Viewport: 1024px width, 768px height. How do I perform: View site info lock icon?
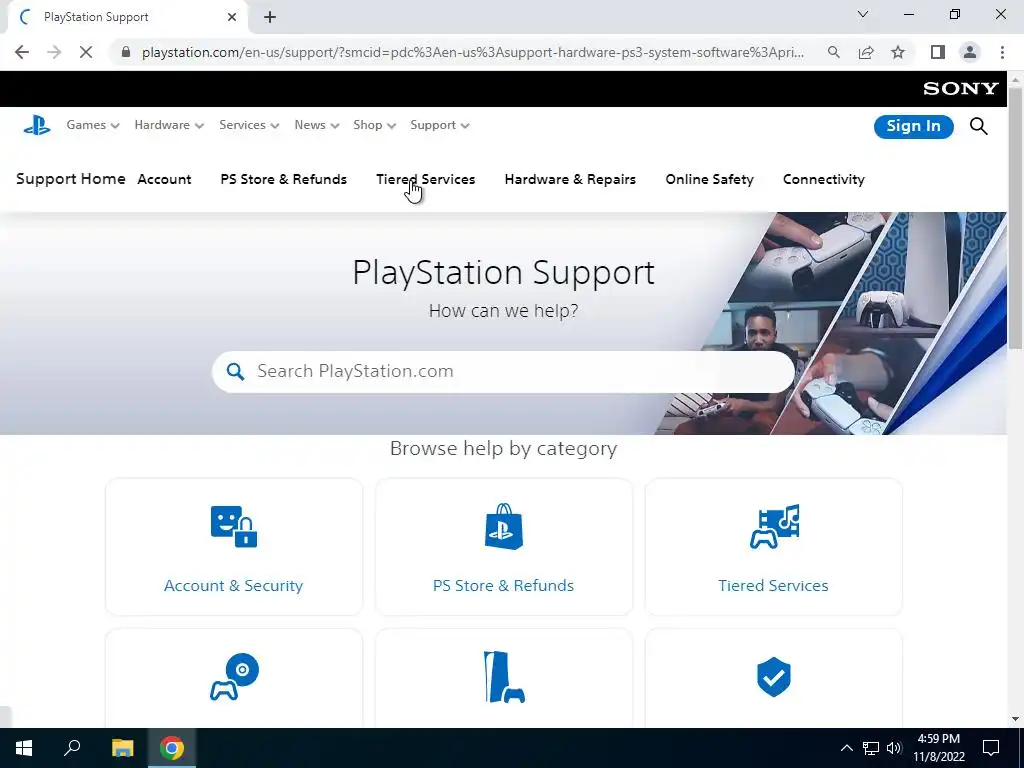(126, 52)
